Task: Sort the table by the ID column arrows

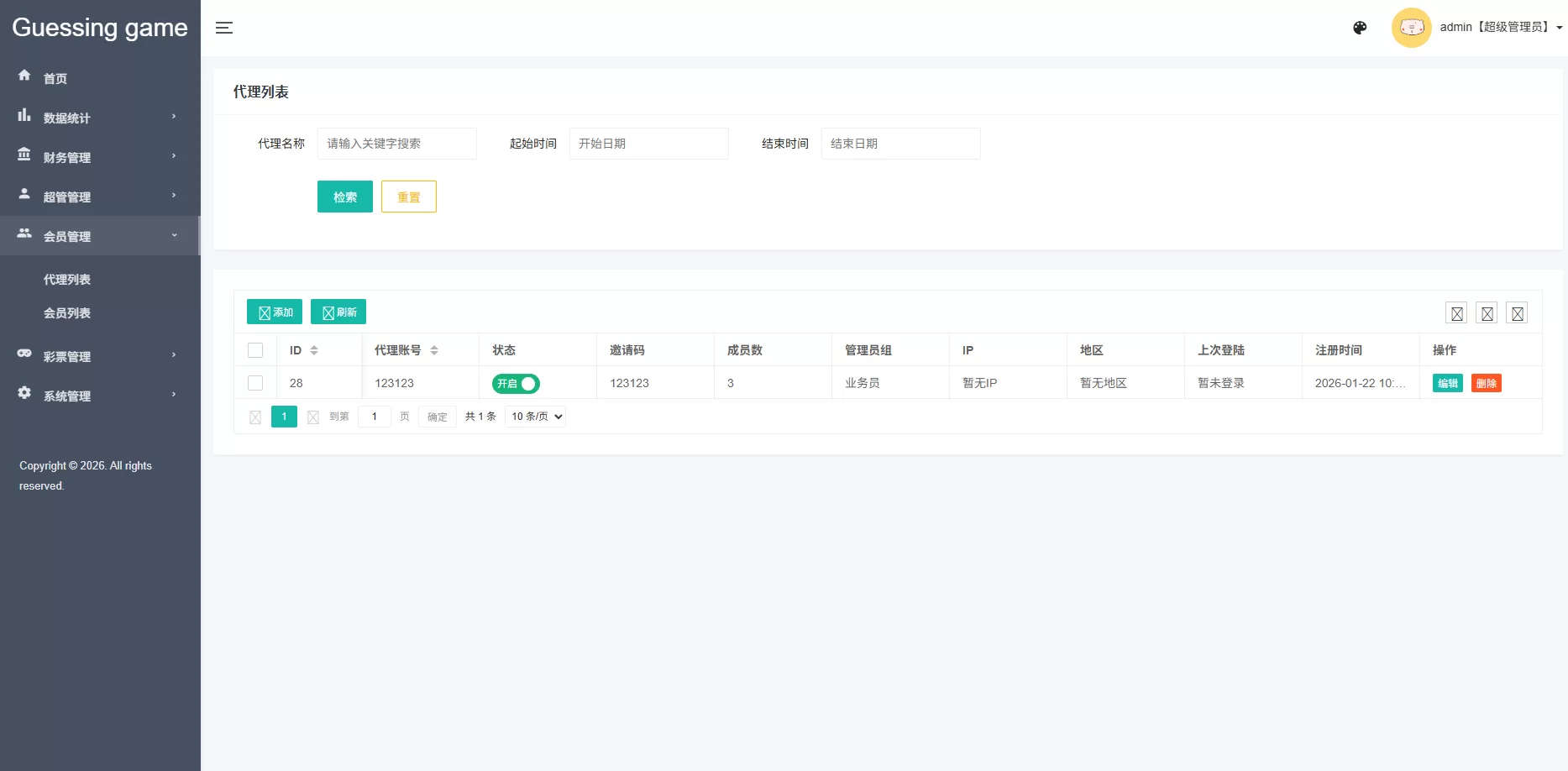Action: coord(313,349)
